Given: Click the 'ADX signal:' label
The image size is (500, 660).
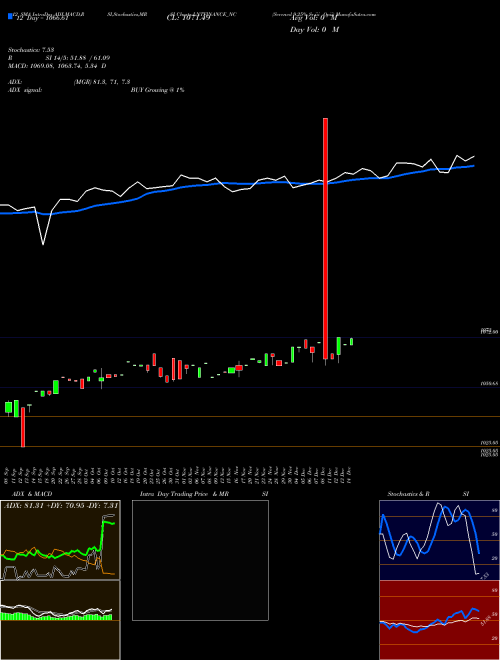Looking at the screenshot, I should (x=25, y=90).
